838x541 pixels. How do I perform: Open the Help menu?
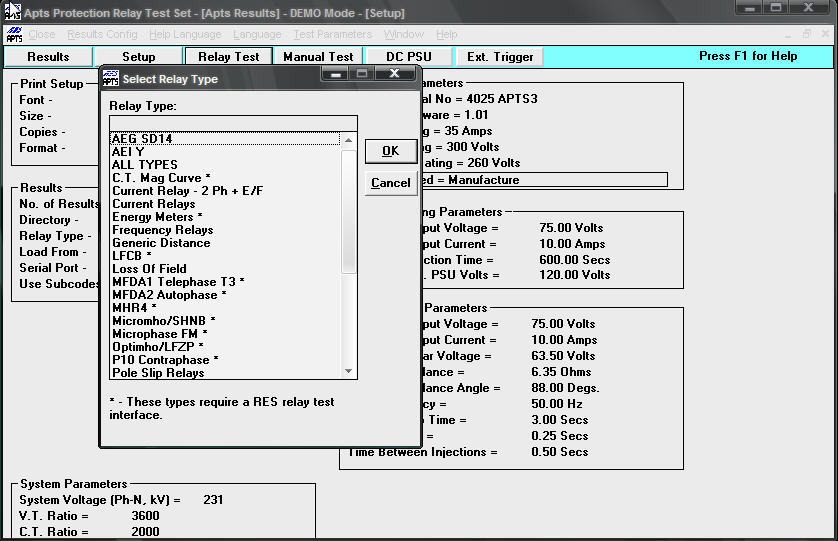(447, 34)
